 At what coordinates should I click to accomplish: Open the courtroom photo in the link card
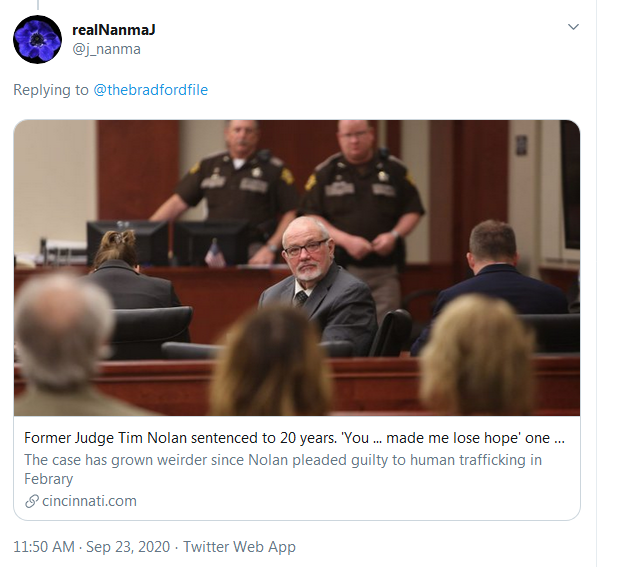tap(296, 268)
